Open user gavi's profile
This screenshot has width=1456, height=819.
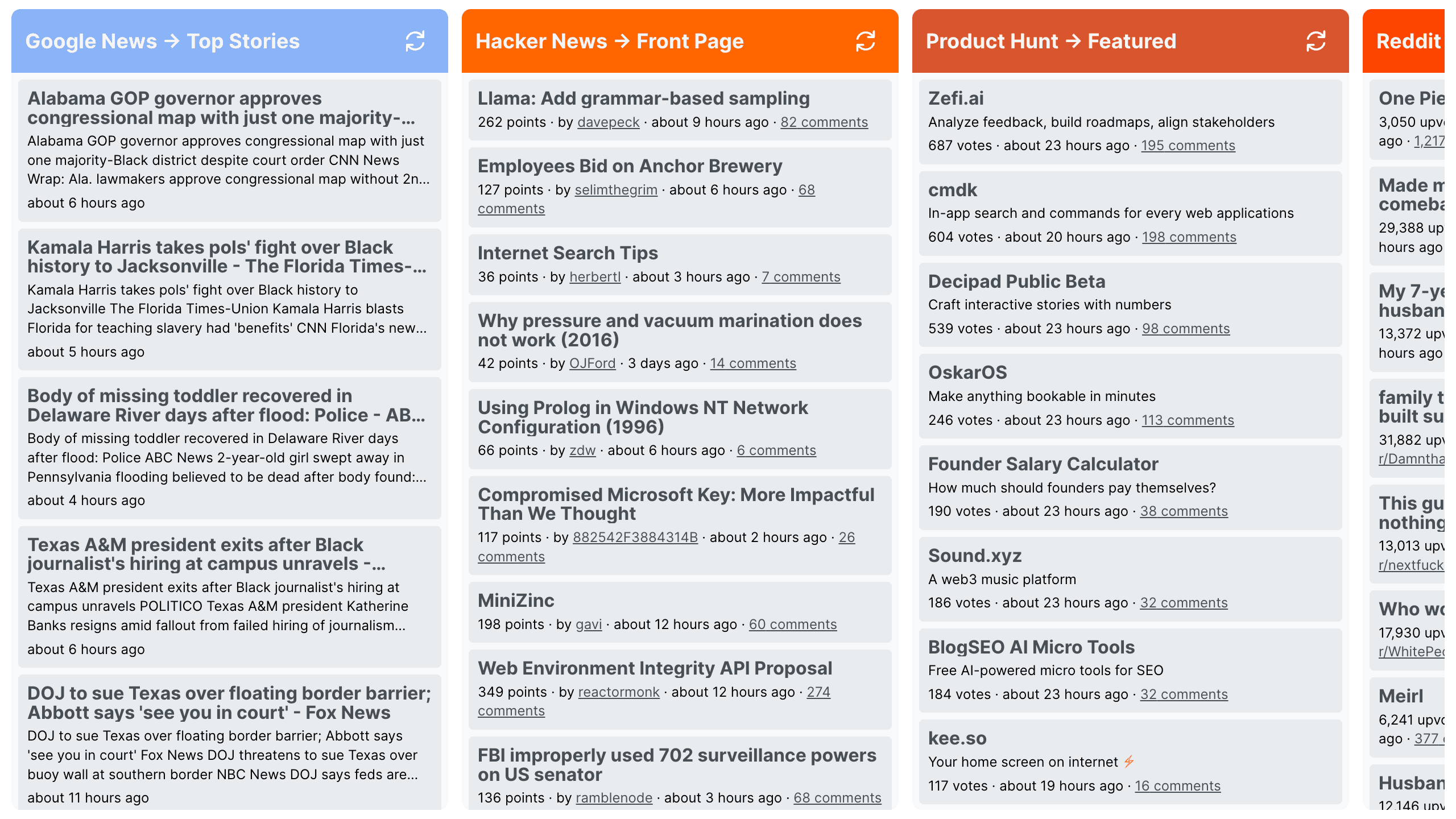point(589,624)
